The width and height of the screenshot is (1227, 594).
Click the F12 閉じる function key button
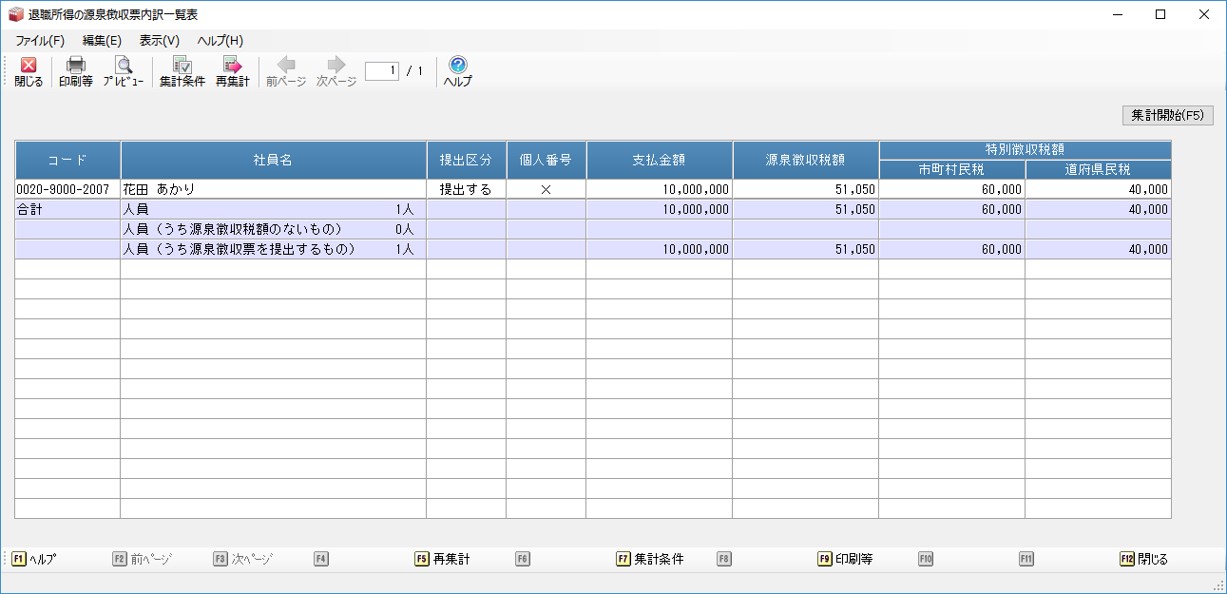coord(1144,560)
